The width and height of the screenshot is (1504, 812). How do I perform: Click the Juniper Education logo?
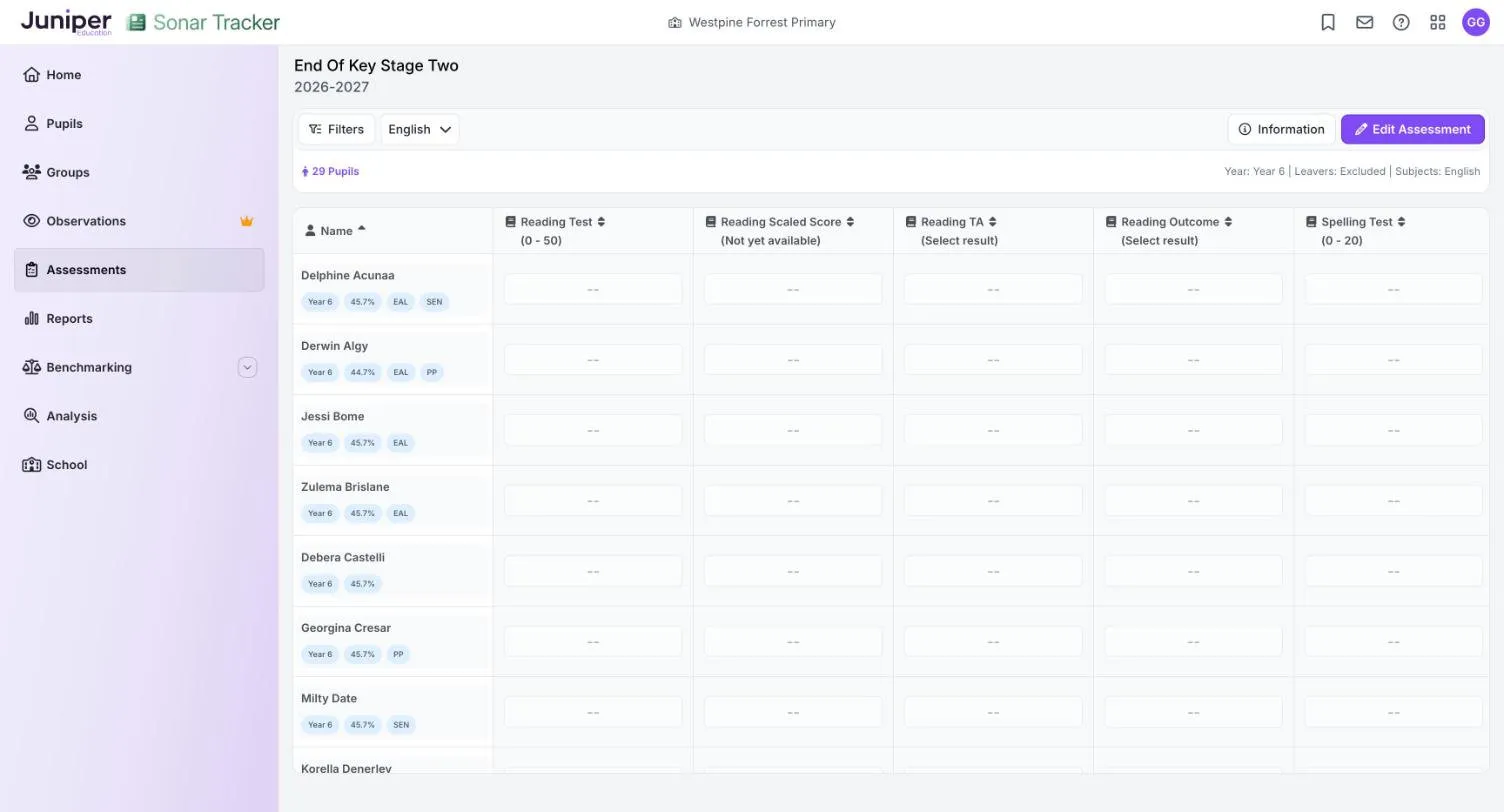[66, 22]
